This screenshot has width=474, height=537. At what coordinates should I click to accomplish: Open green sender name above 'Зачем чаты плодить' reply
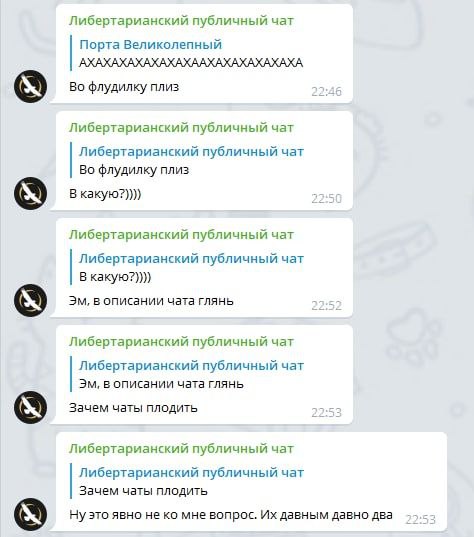point(181,342)
